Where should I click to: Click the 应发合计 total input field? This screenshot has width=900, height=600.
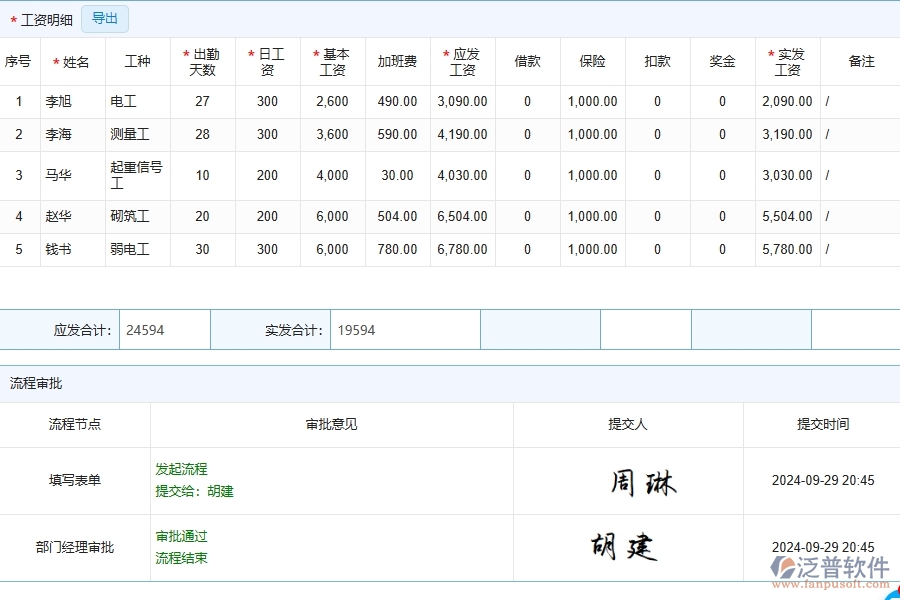pos(163,329)
